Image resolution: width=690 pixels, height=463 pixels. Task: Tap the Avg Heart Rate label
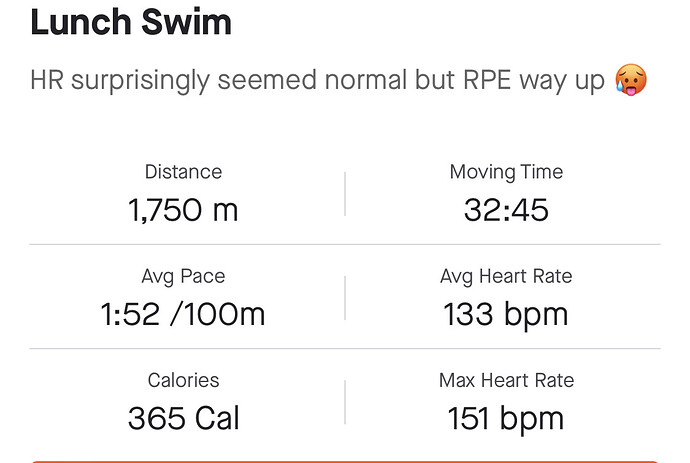click(x=506, y=276)
